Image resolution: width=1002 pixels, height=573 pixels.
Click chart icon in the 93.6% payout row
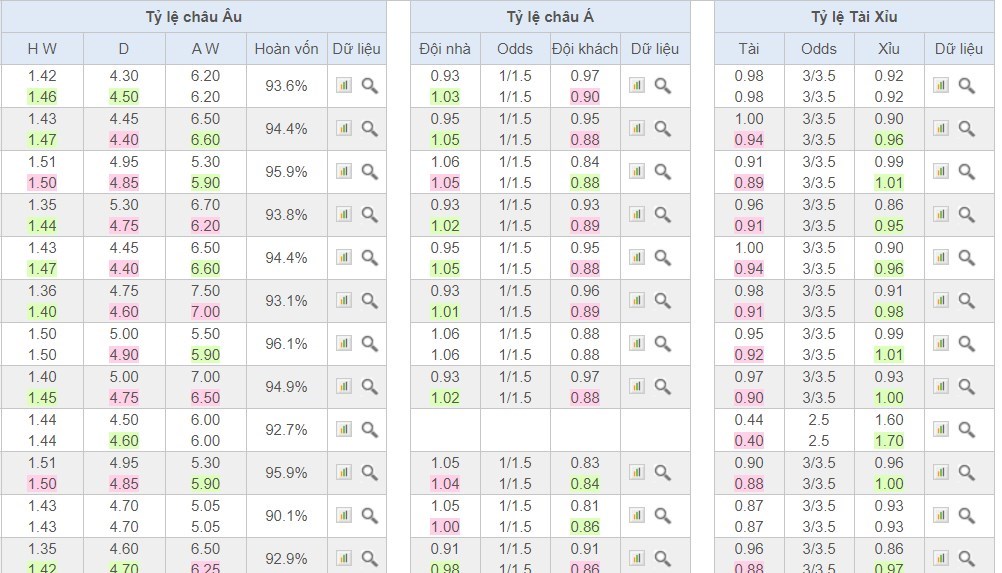coord(344,86)
